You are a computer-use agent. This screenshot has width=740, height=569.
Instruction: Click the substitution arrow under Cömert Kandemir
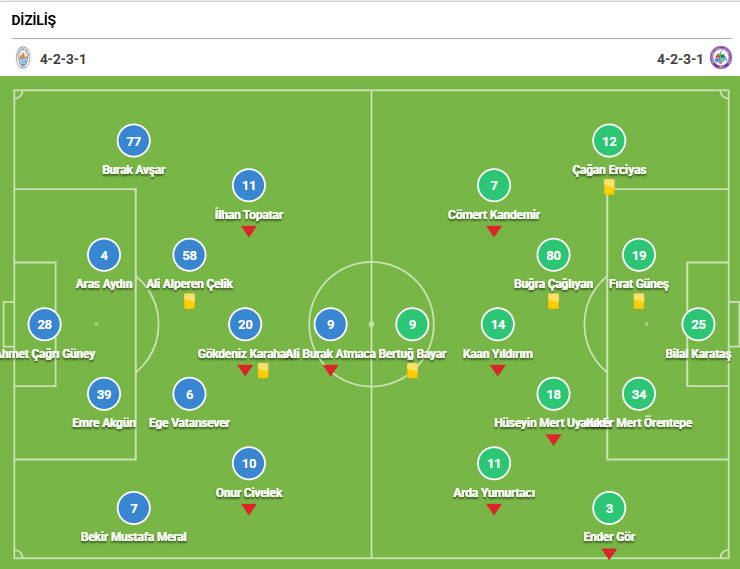click(x=493, y=232)
